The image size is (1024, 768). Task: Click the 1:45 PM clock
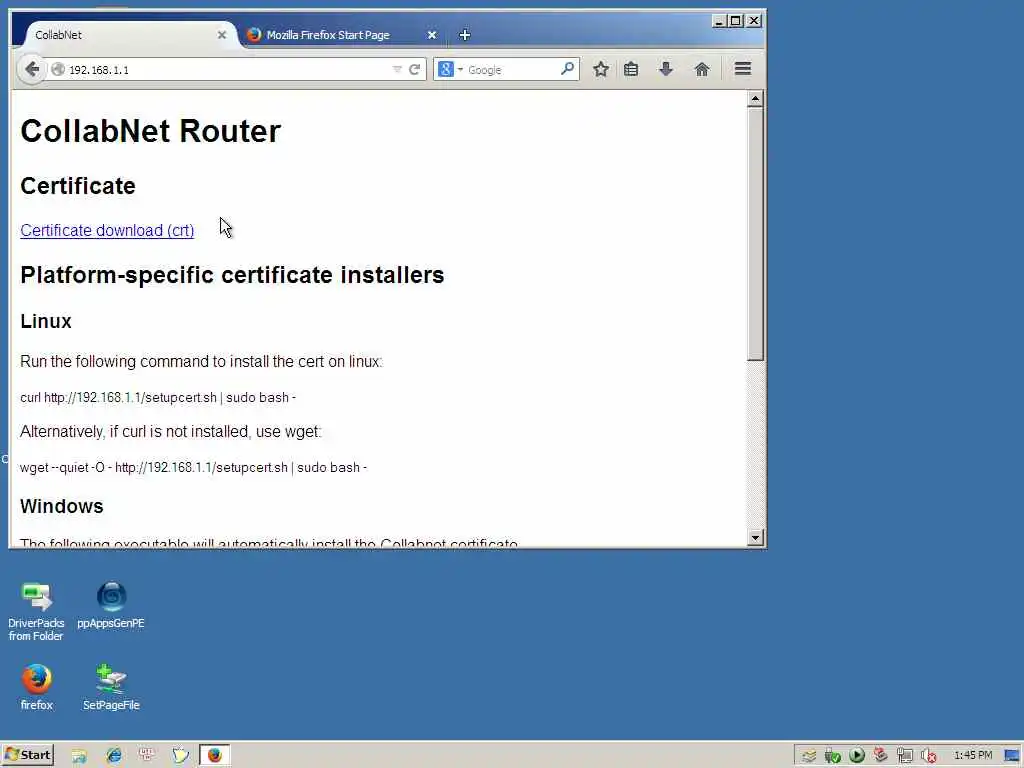(x=972, y=756)
